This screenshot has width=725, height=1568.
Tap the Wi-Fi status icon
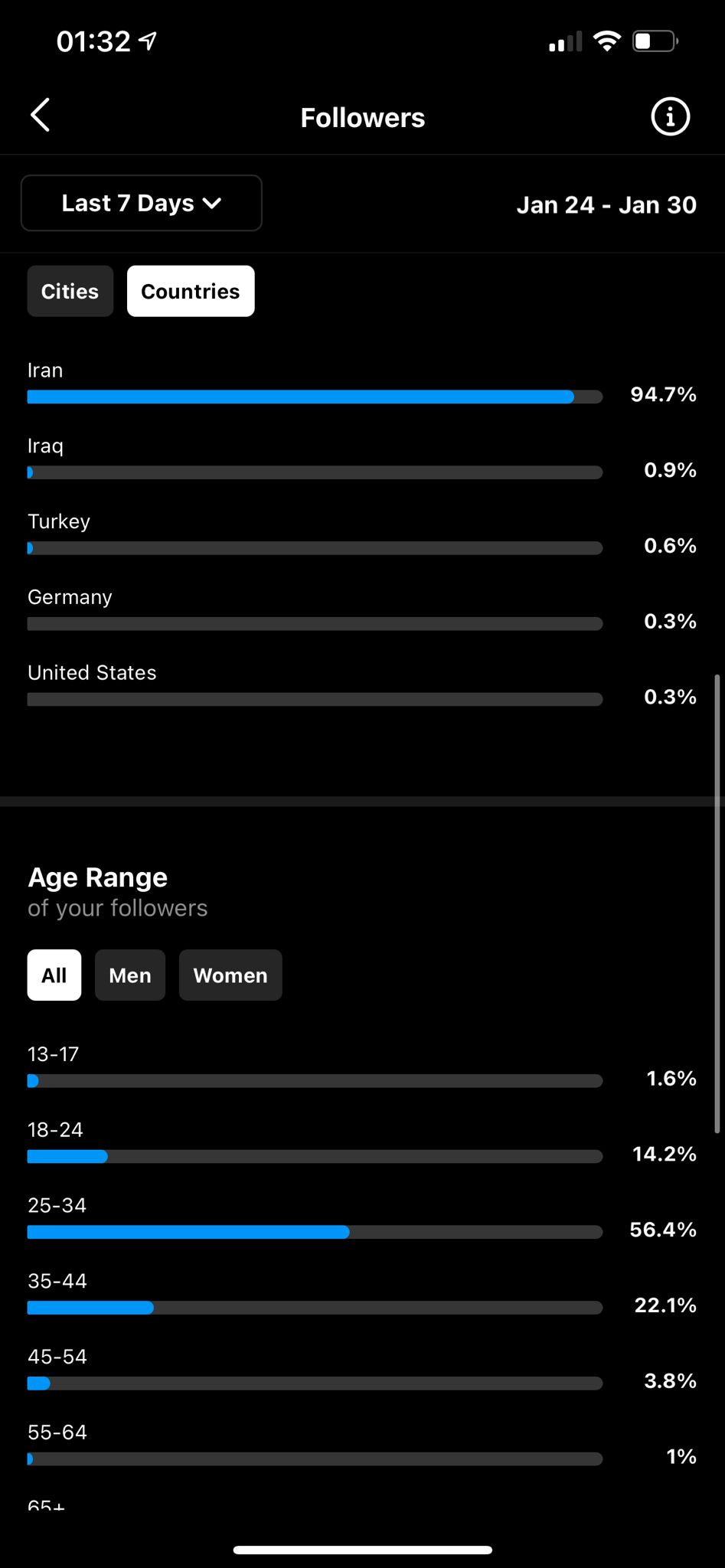coord(607,41)
